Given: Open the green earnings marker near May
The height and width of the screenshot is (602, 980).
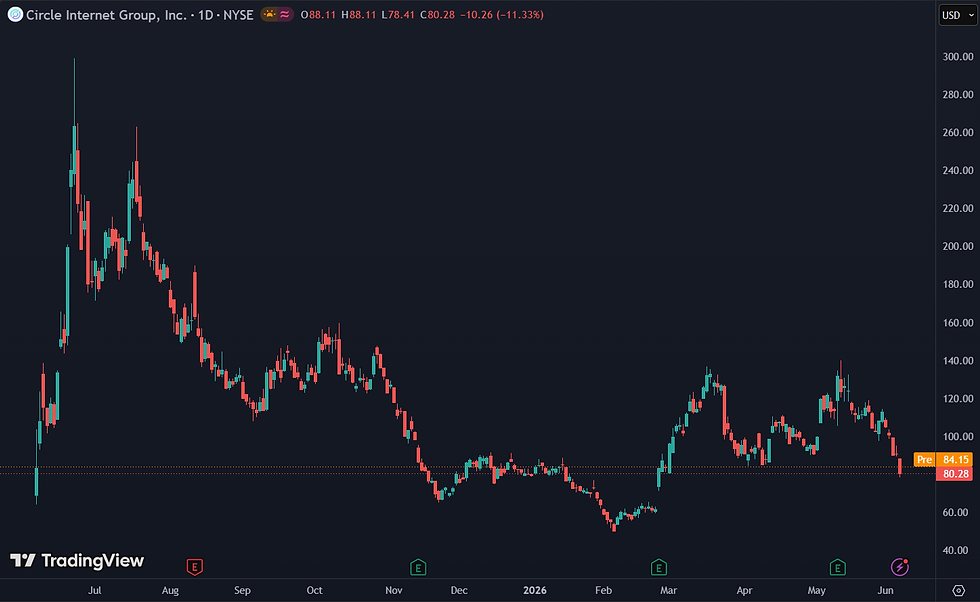Looking at the screenshot, I should coord(838,568).
